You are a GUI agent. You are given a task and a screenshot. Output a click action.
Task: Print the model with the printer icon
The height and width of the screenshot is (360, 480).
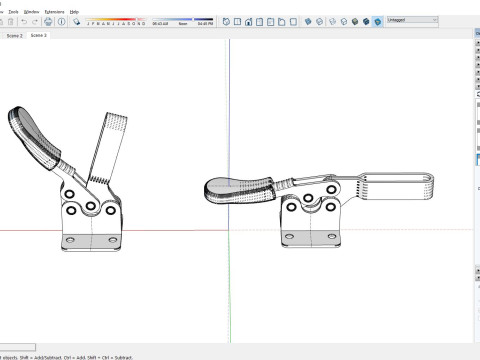point(48,22)
